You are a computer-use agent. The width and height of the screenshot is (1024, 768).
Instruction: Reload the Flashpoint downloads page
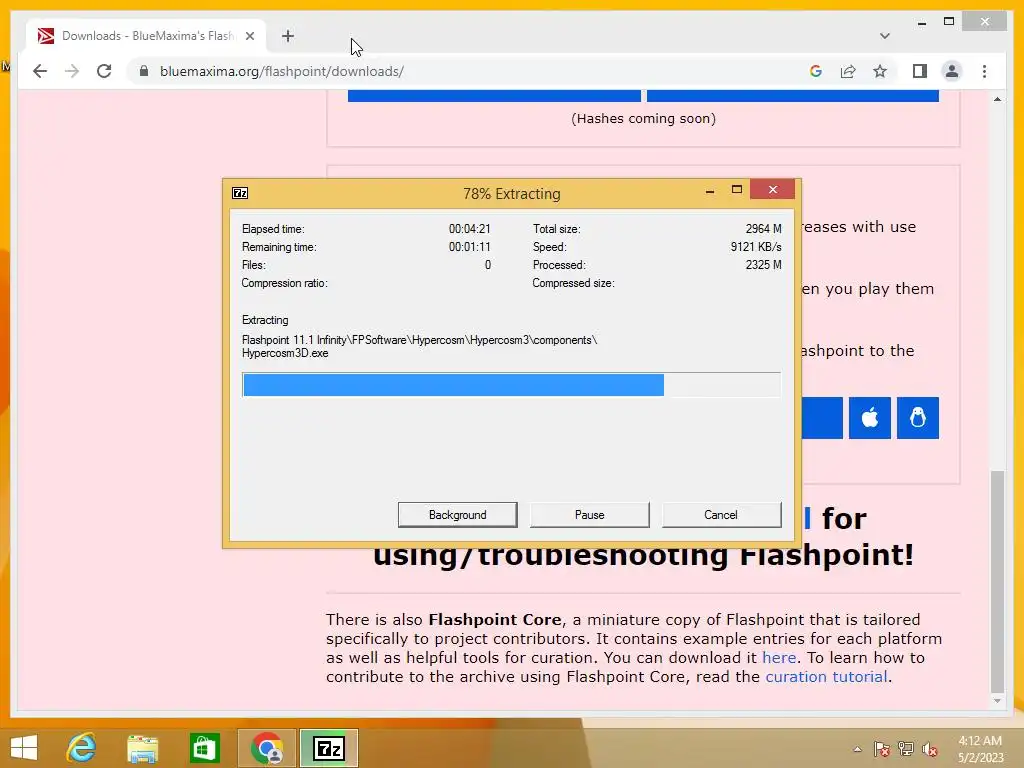pos(104,71)
